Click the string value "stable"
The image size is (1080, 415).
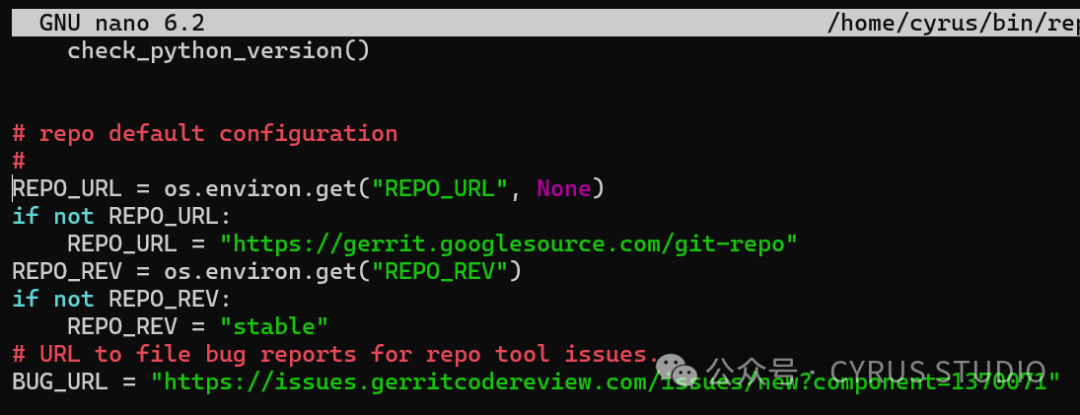pos(273,326)
